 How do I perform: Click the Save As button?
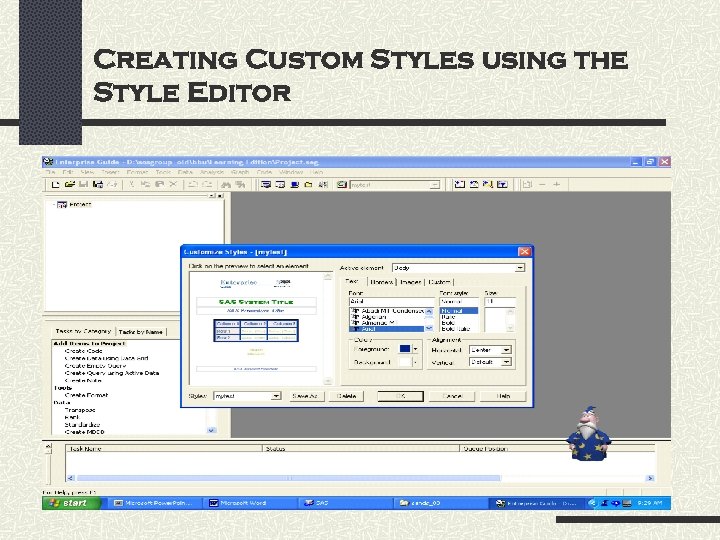click(x=305, y=396)
